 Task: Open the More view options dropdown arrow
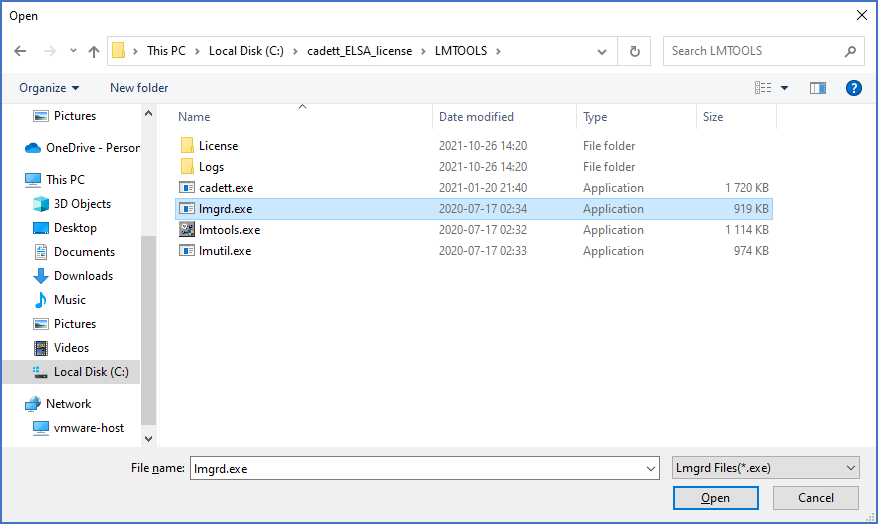pyautogui.click(x=784, y=88)
